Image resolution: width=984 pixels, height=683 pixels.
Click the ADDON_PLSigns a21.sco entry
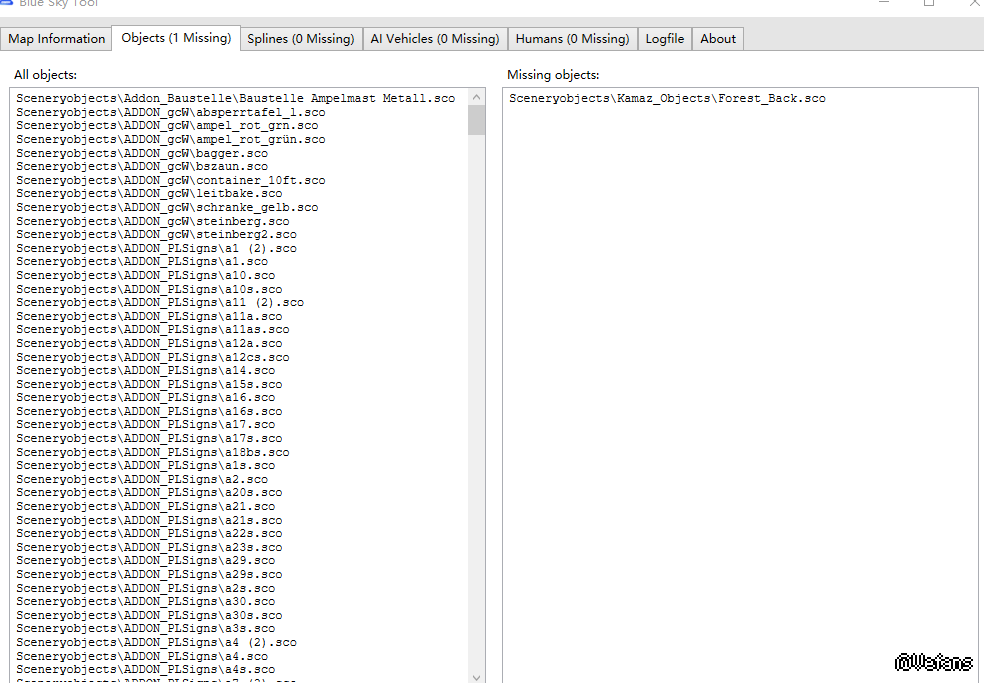[x=145, y=506]
